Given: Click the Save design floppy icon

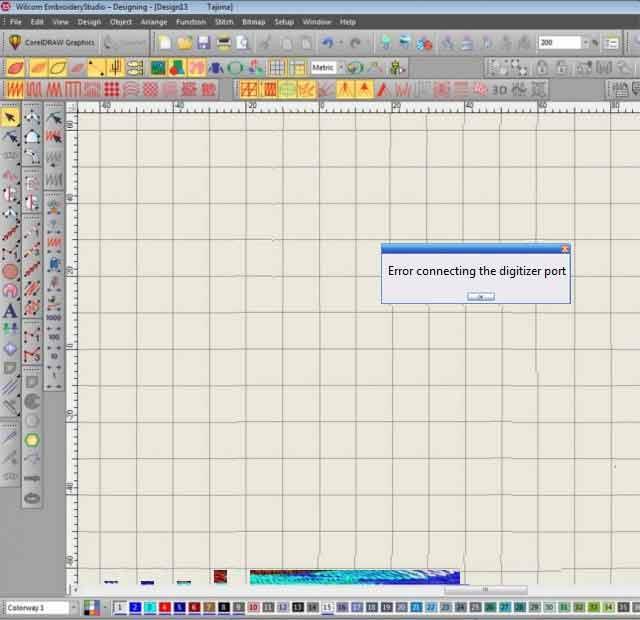Looking at the screenshot, I should (x=203, y=43).
